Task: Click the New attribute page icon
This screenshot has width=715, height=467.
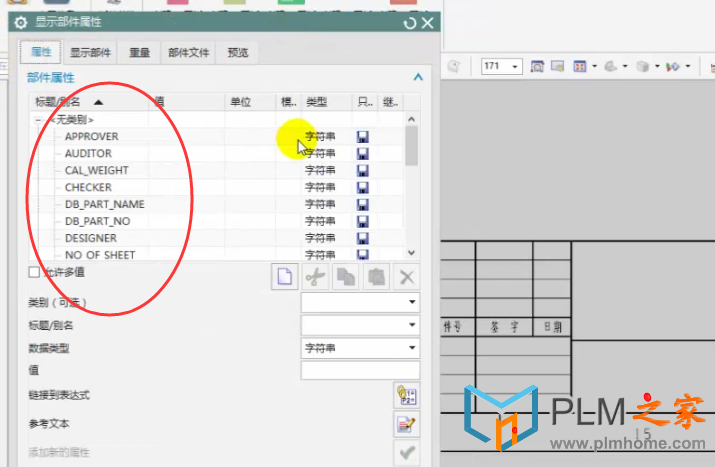Action: click(x=285, y=276)
